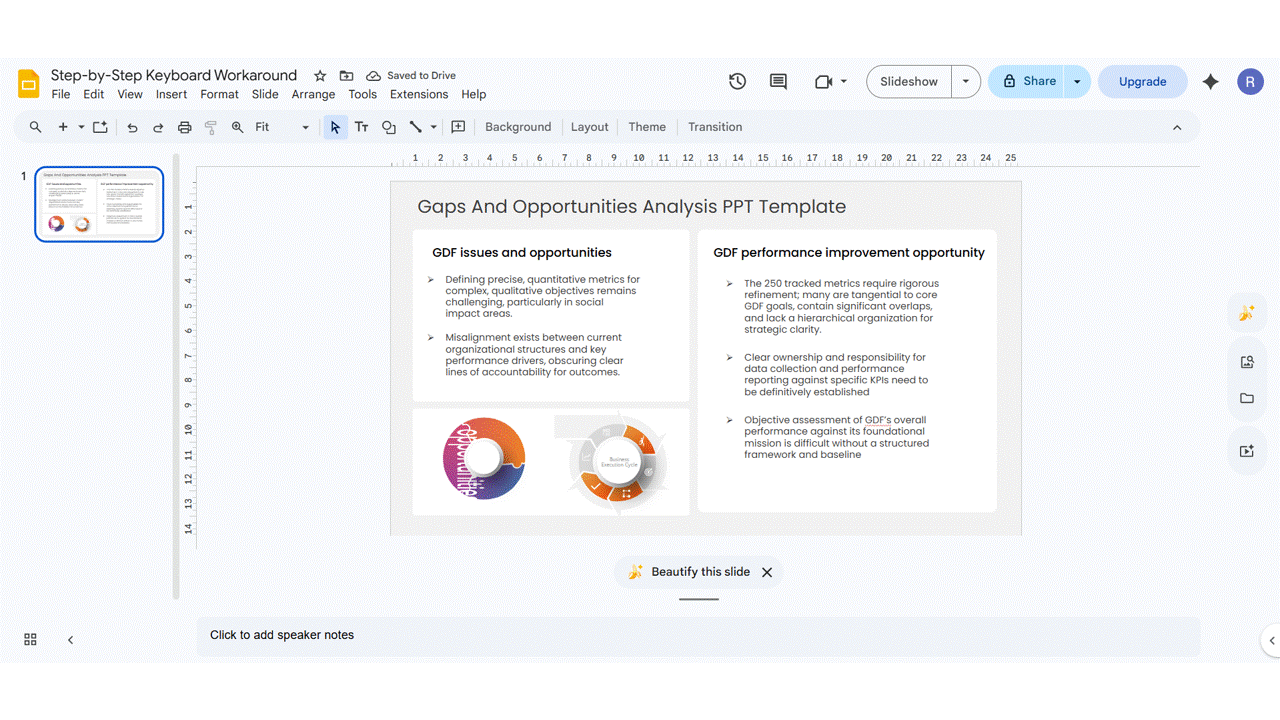Open the Shape tool
Screen dimensions: 1280x720
click(389, 127)
